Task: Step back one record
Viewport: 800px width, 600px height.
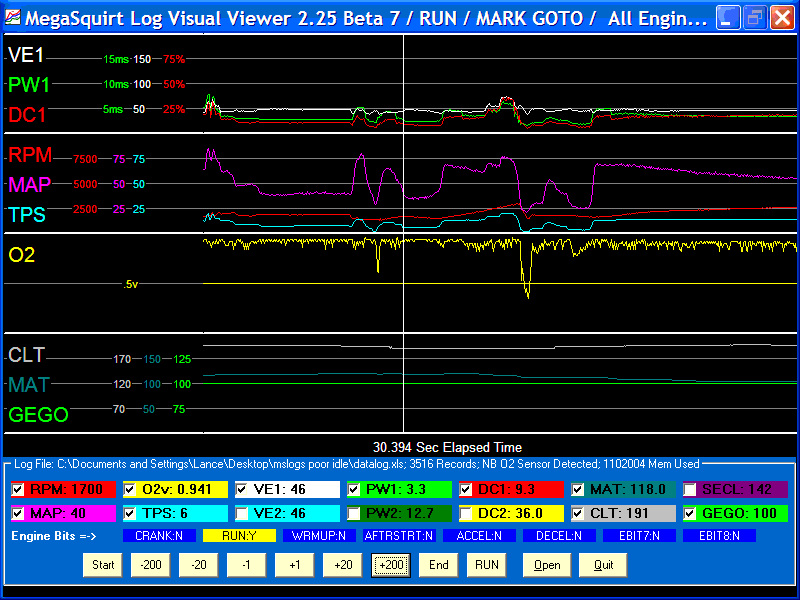Action: 247,564
